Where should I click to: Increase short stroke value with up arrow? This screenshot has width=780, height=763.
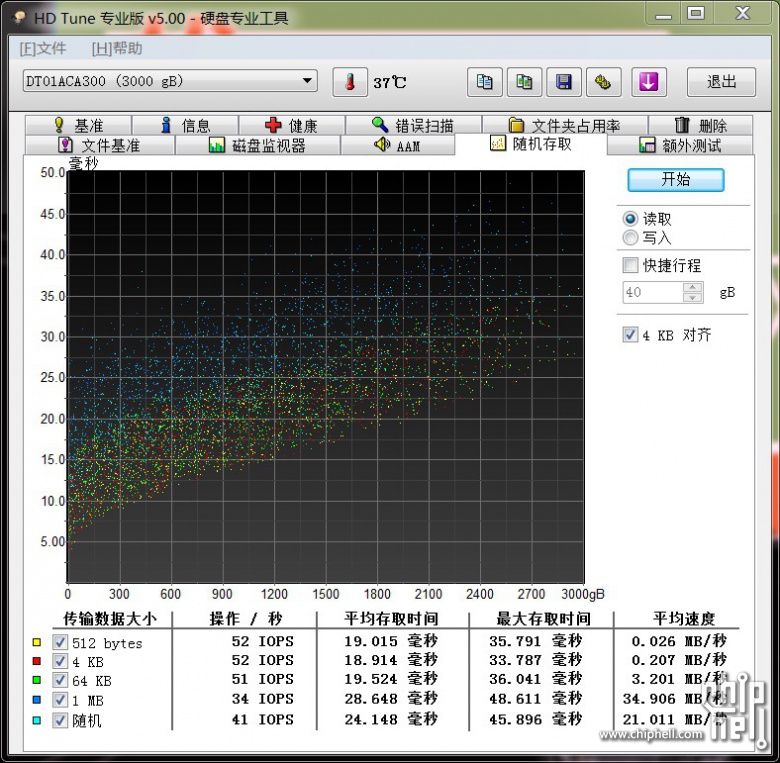point(692,287)
